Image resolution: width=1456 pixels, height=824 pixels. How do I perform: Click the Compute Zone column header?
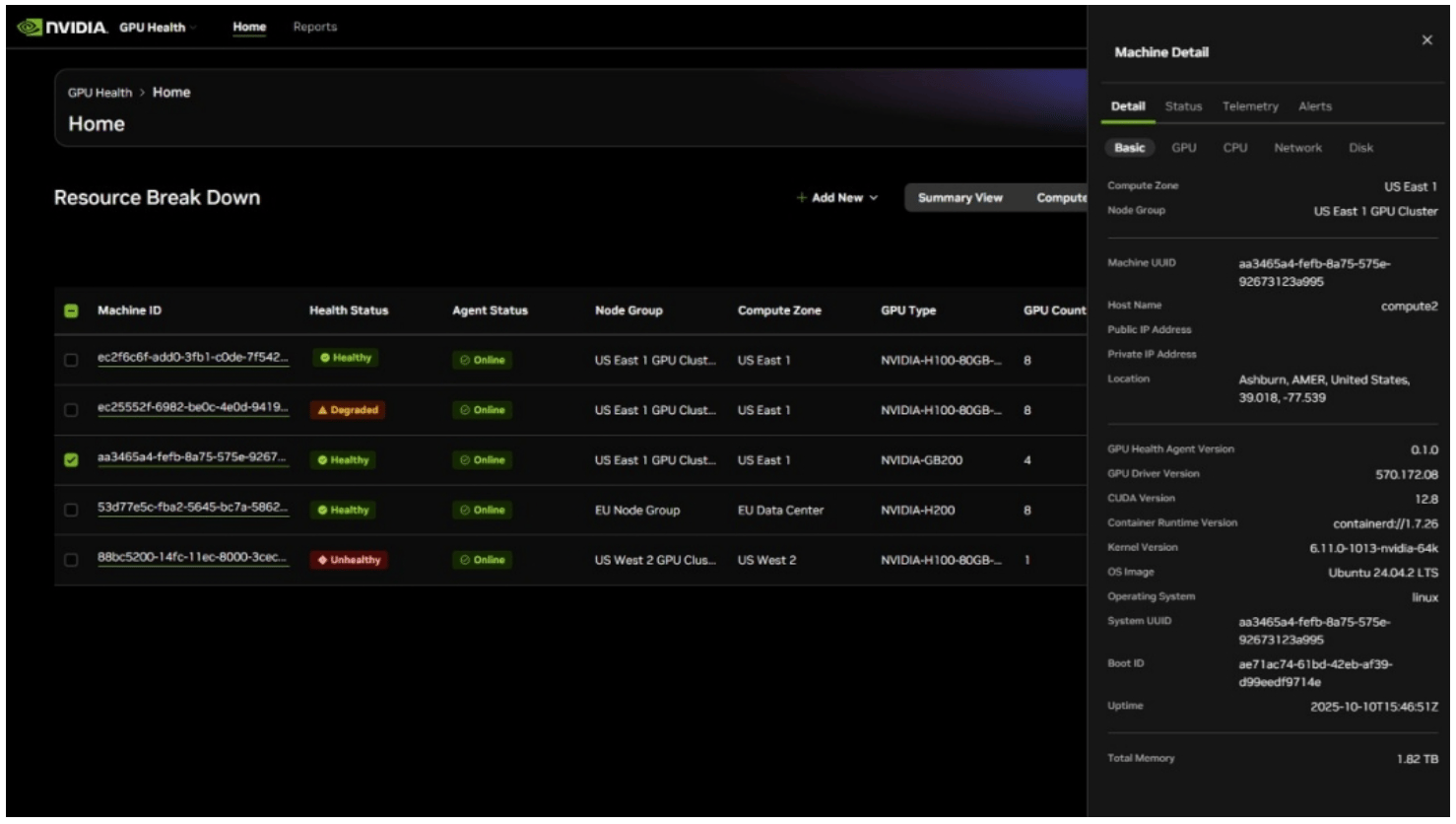pyautogui.click(x=779, y=310)
